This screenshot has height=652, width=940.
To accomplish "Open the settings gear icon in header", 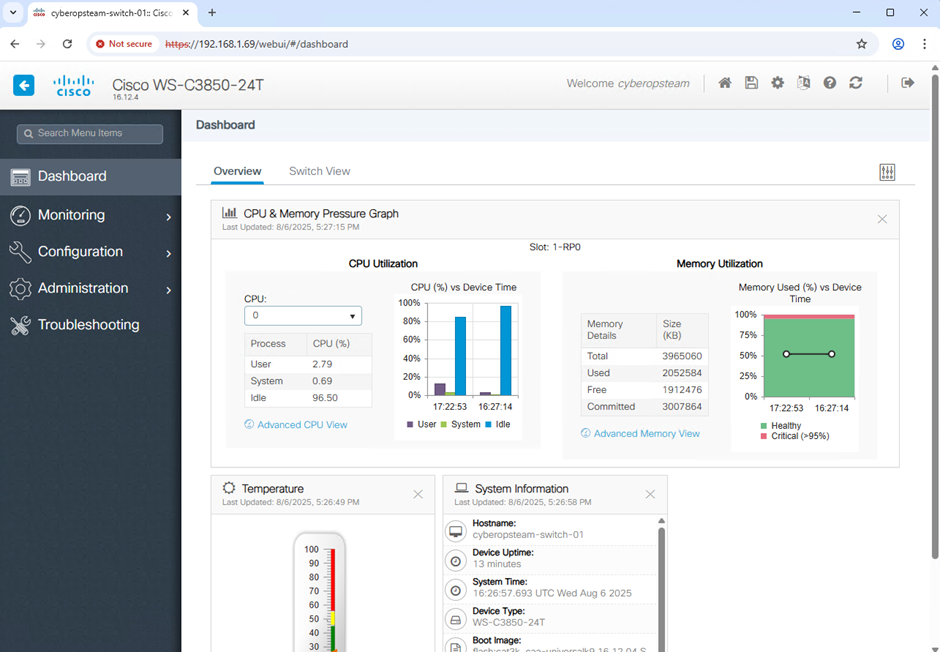I will [x=778, y=83].
